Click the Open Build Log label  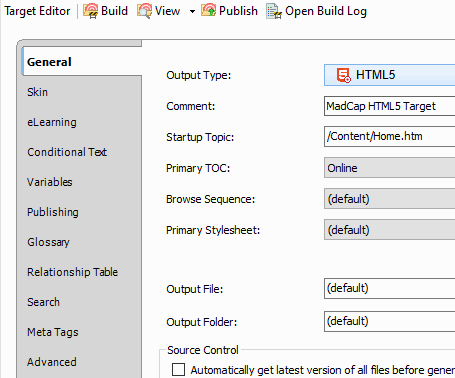(326, 11)
